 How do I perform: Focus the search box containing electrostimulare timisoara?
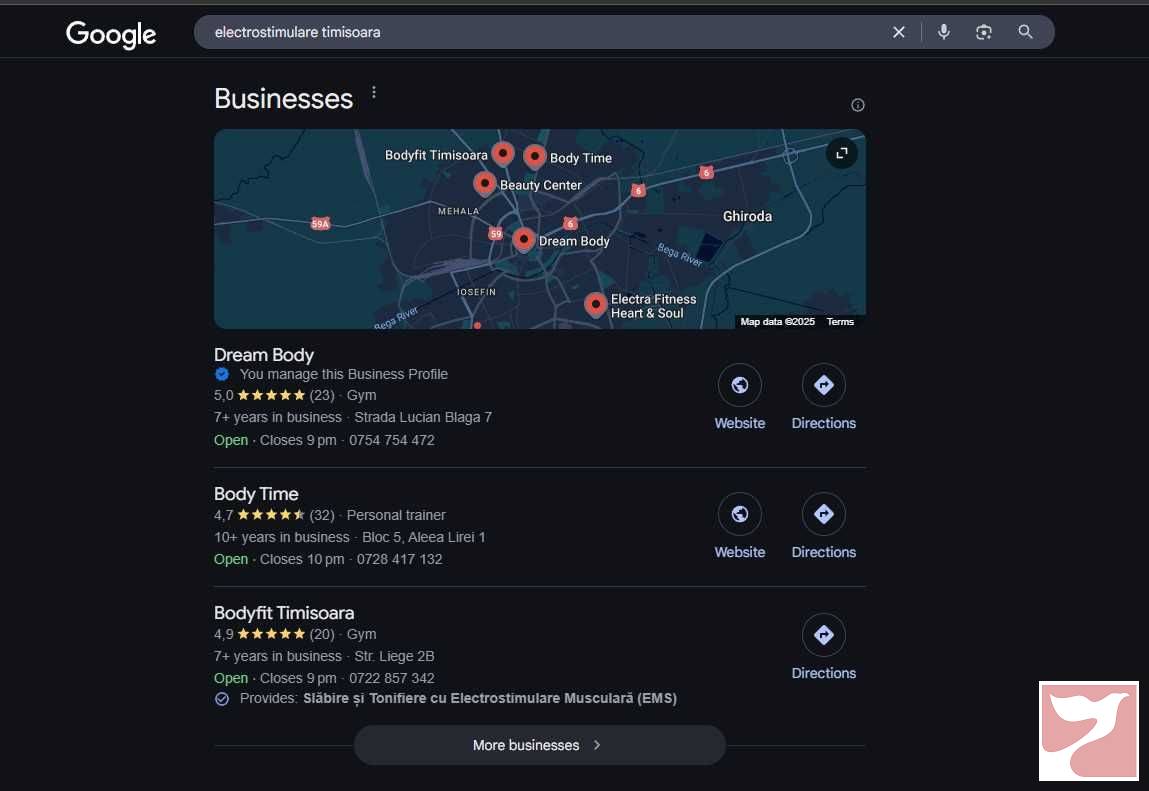pos(542,32)
